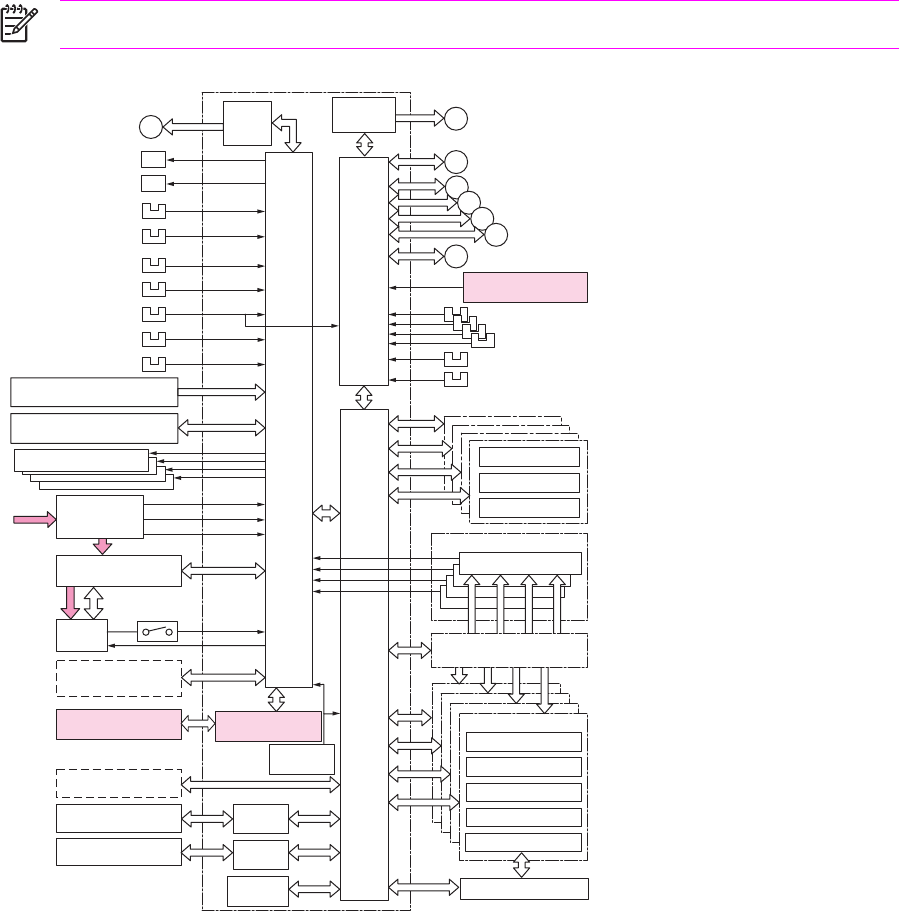This screenshot has width=899, height=911.
Task: Select the pink block inside the dash-dot enclosure
Action: click(x=268, y=726)
